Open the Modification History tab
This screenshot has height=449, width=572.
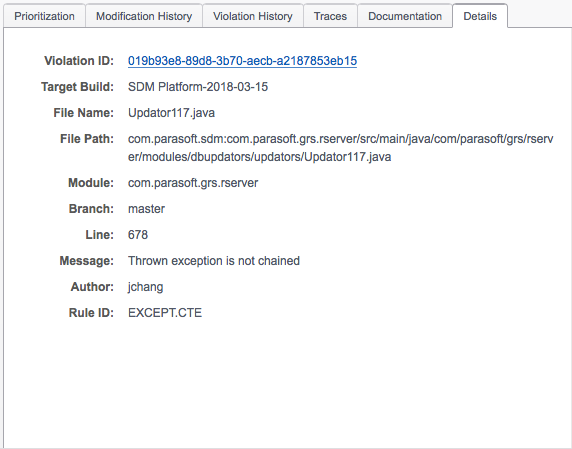tap(144, 16)
